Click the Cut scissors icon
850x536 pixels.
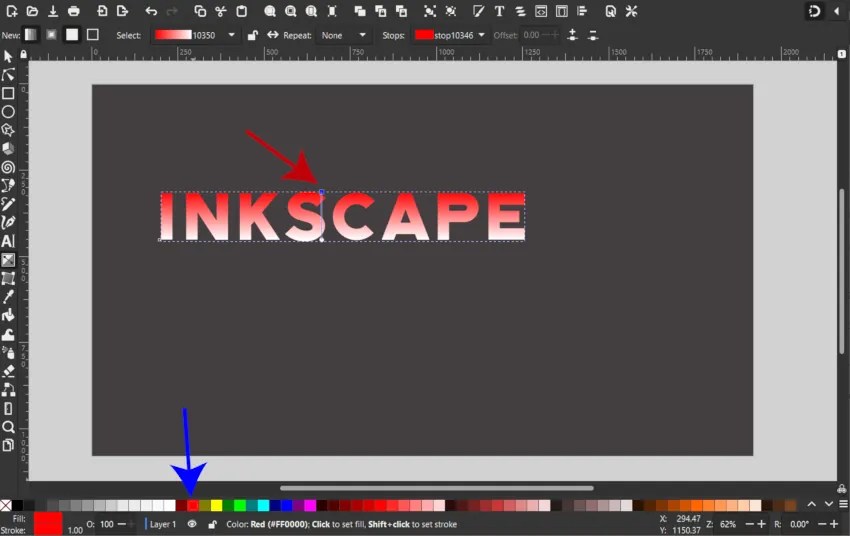220,11
